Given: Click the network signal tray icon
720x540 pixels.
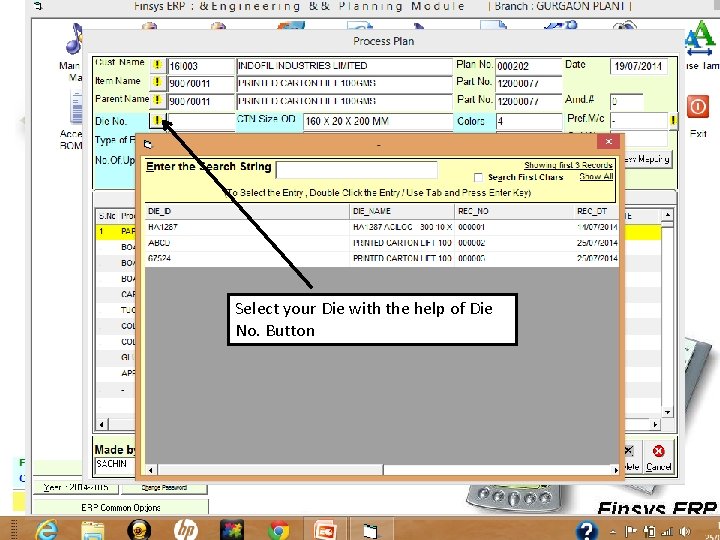Looking at the screenshot, I should pyautogui.click(x=666, y=531).
